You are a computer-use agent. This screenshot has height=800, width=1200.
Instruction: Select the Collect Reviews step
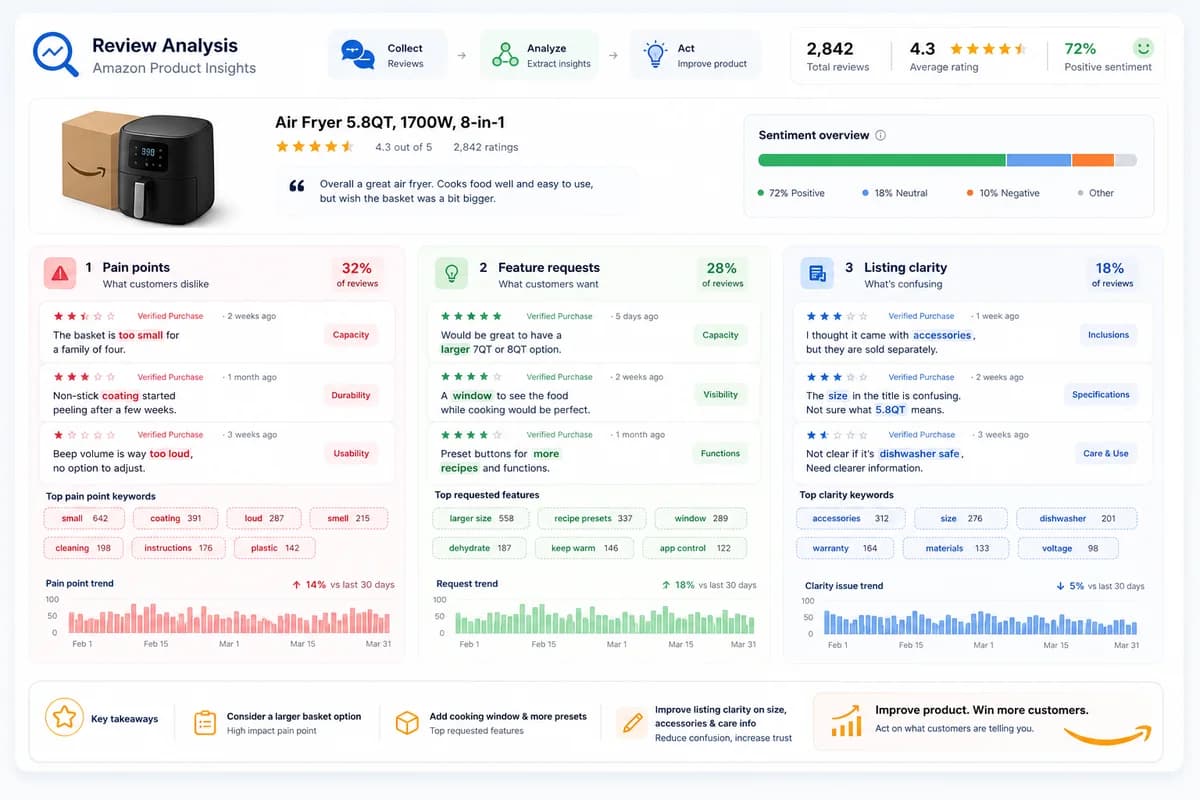[x=386, y=55]
